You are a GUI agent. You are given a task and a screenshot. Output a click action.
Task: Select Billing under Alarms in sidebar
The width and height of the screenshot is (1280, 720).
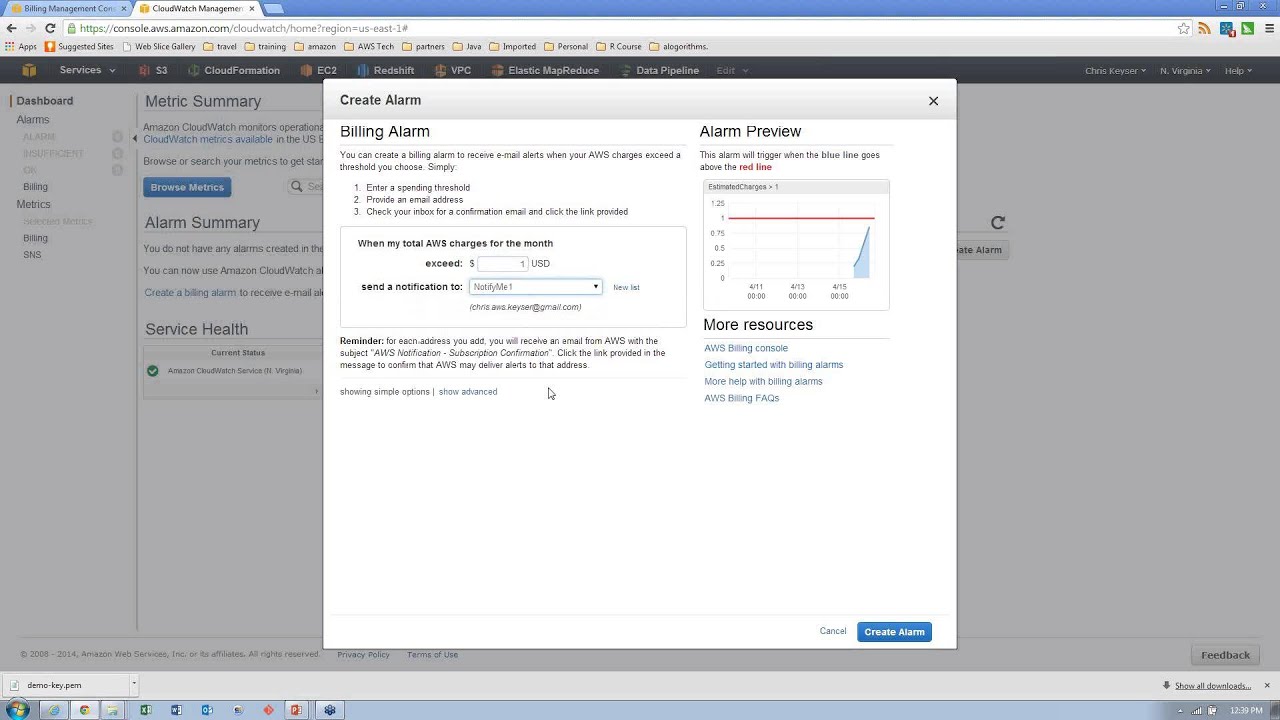coord(35,187)
